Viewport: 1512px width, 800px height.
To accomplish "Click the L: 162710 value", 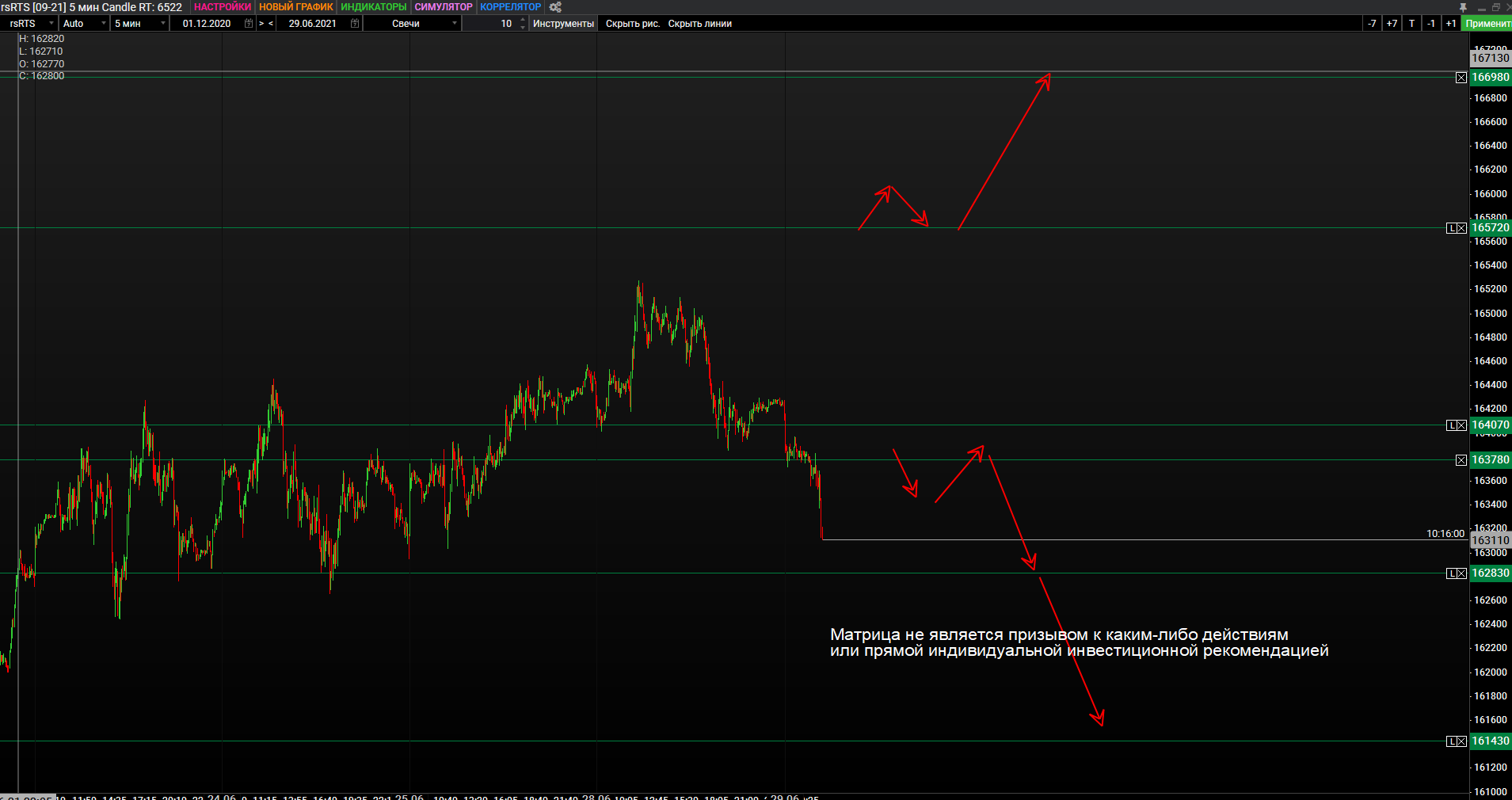I will (41, 51).
